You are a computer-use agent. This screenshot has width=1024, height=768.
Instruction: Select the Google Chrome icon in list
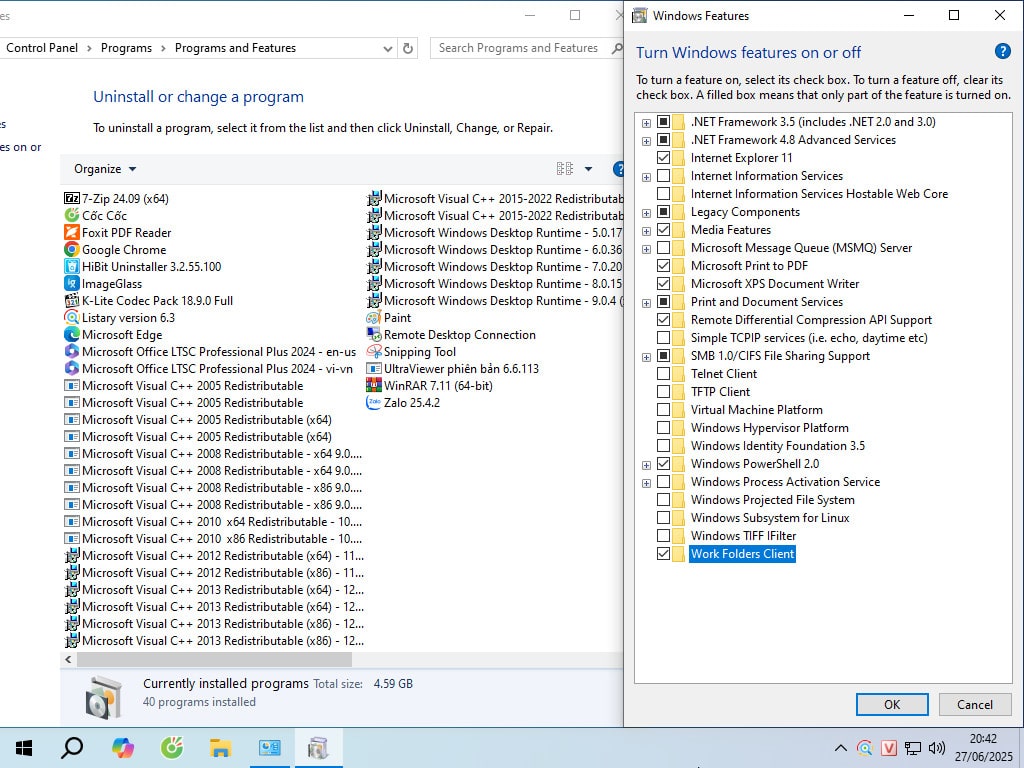[x=72, y=250]
